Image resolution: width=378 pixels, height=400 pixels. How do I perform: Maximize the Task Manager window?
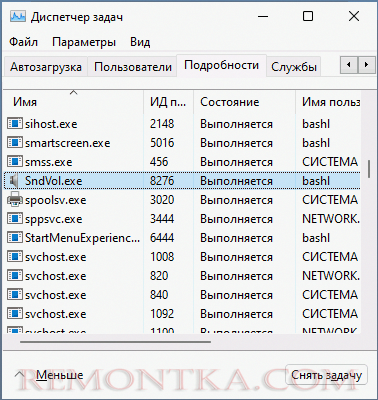(x=308, y=16)
